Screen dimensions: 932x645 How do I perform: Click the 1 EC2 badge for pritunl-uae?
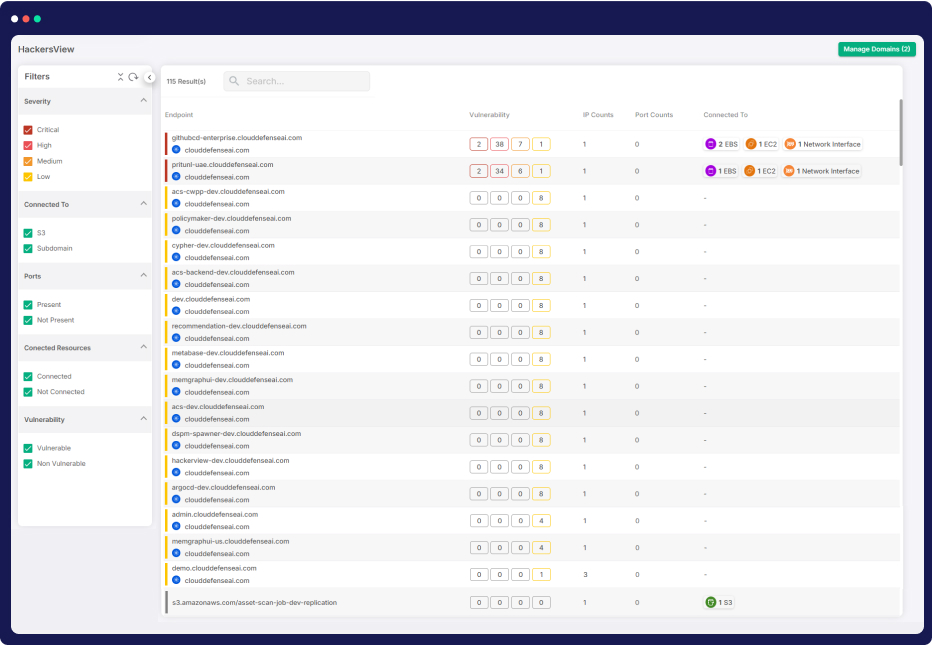coord(761,171)
